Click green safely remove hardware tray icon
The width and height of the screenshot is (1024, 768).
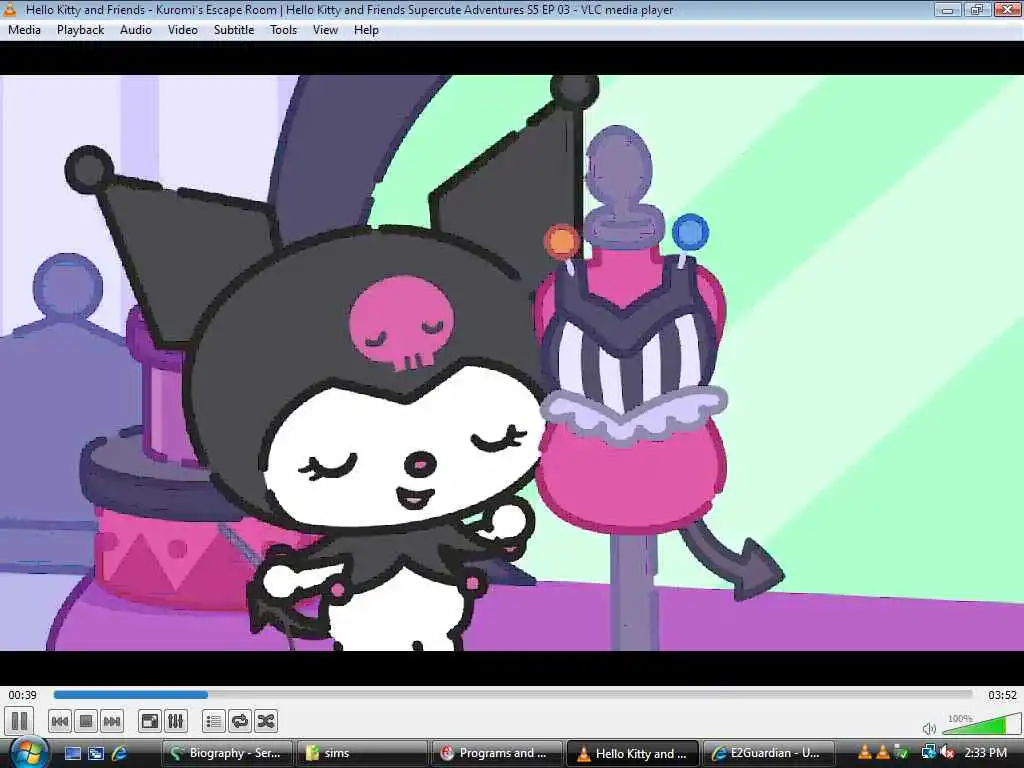point(901,753)
